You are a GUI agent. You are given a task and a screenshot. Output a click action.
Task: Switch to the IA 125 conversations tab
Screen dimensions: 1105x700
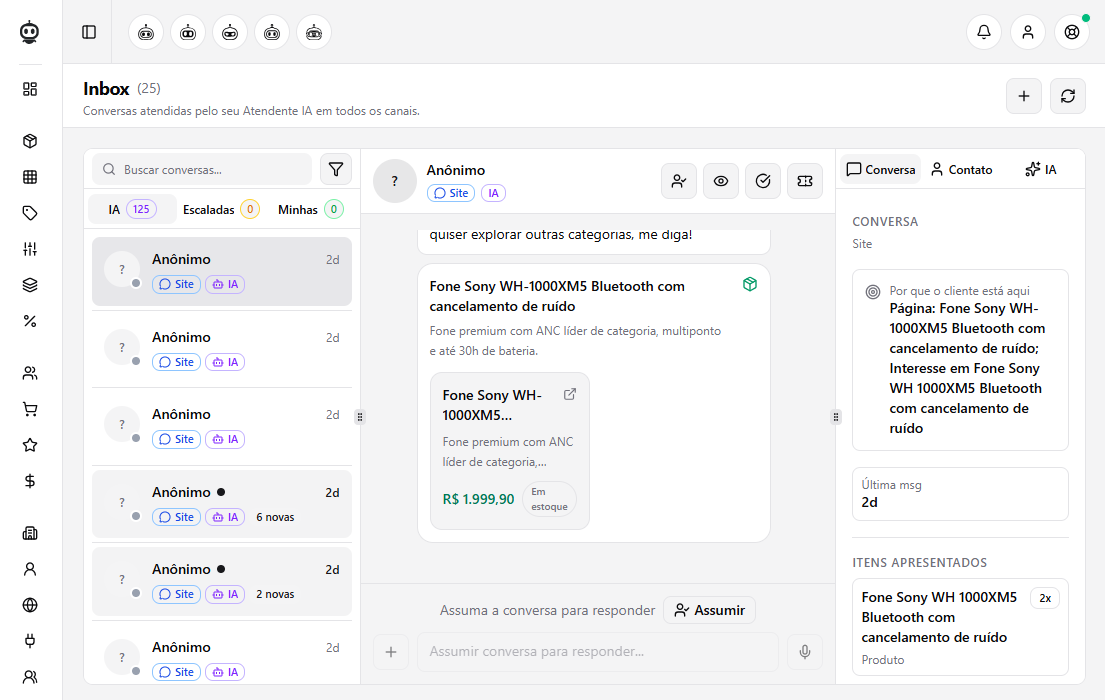(x=132, y=209)
